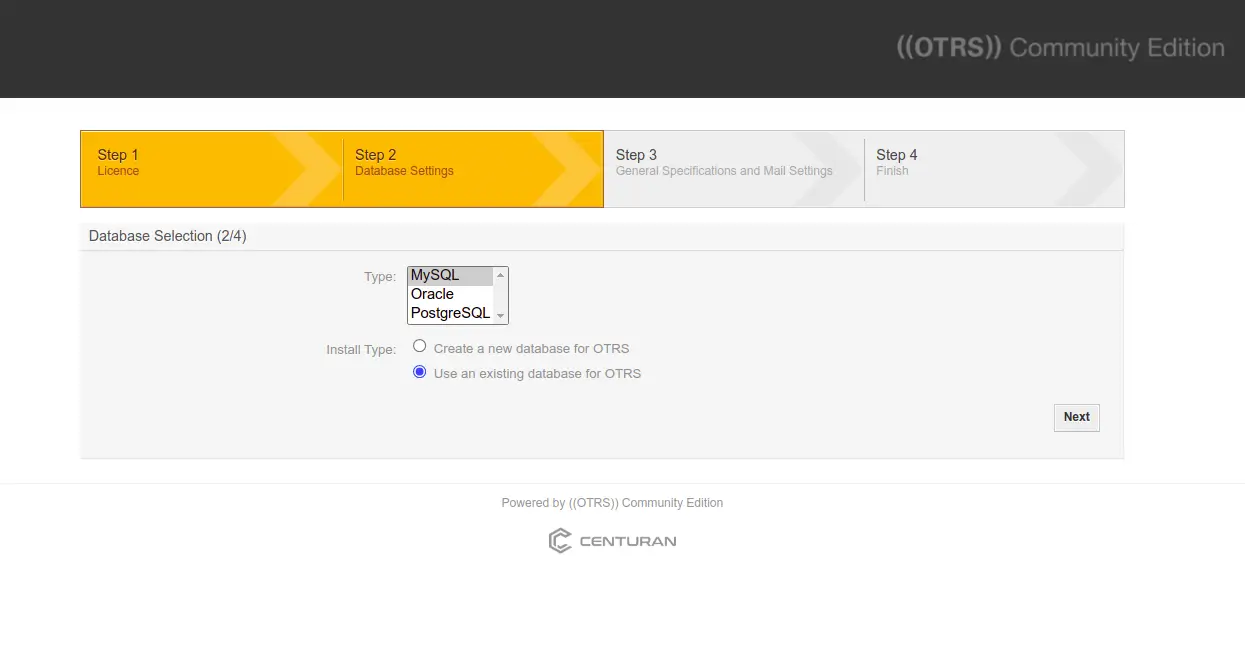1245x647 pixels.
Task: Open Step 2 Database Settings step
Action: 472,169
